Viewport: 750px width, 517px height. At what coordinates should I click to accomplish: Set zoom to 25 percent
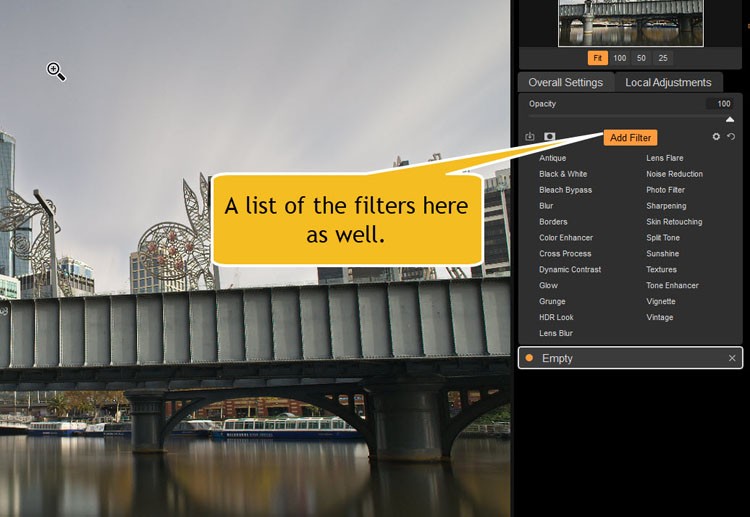662,58
